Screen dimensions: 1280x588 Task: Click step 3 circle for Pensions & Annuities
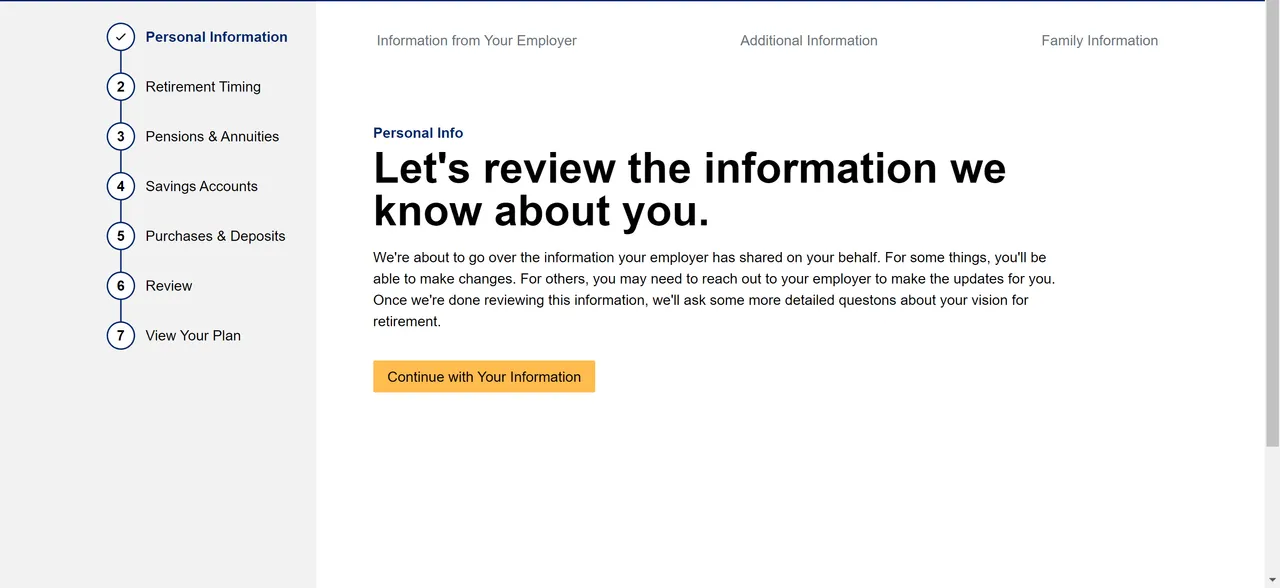(x=120, y=136)
